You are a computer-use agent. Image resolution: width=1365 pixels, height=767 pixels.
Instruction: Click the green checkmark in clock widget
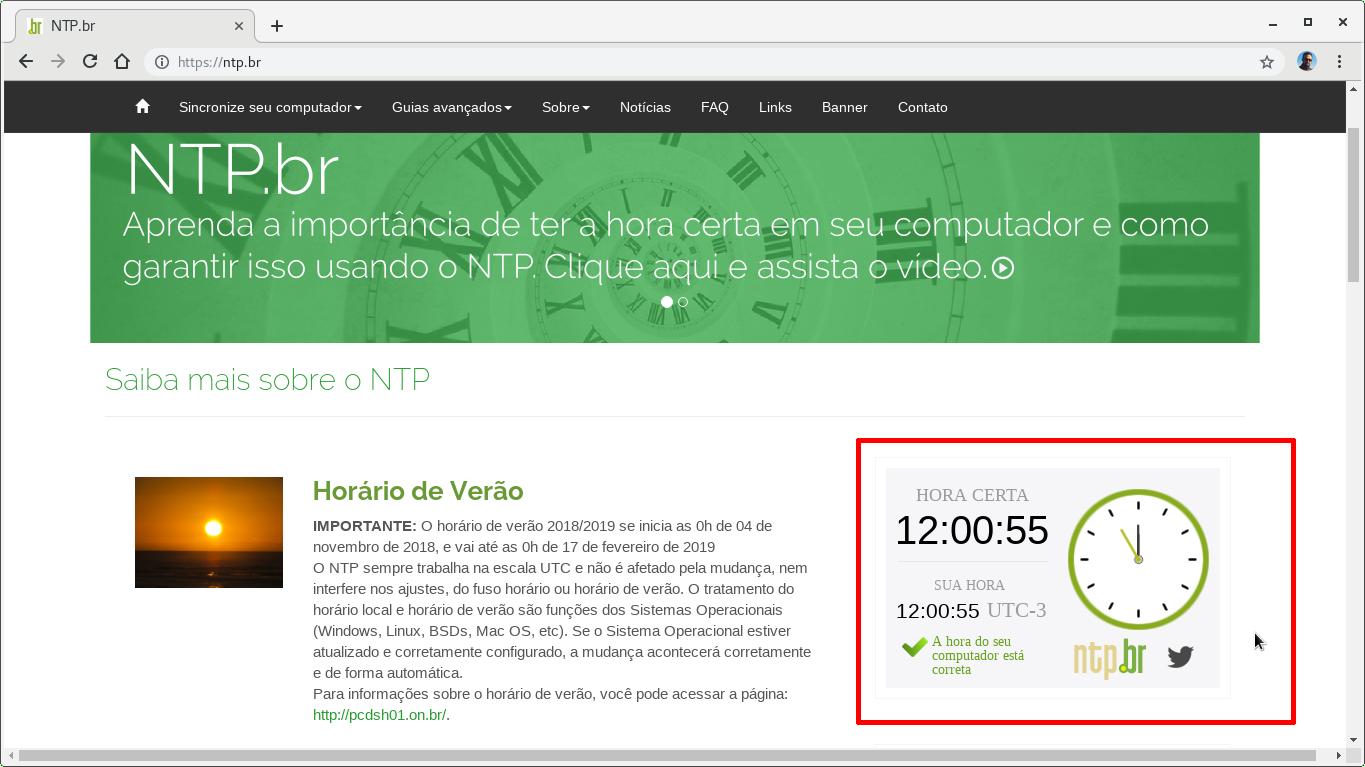coord(914,647)
